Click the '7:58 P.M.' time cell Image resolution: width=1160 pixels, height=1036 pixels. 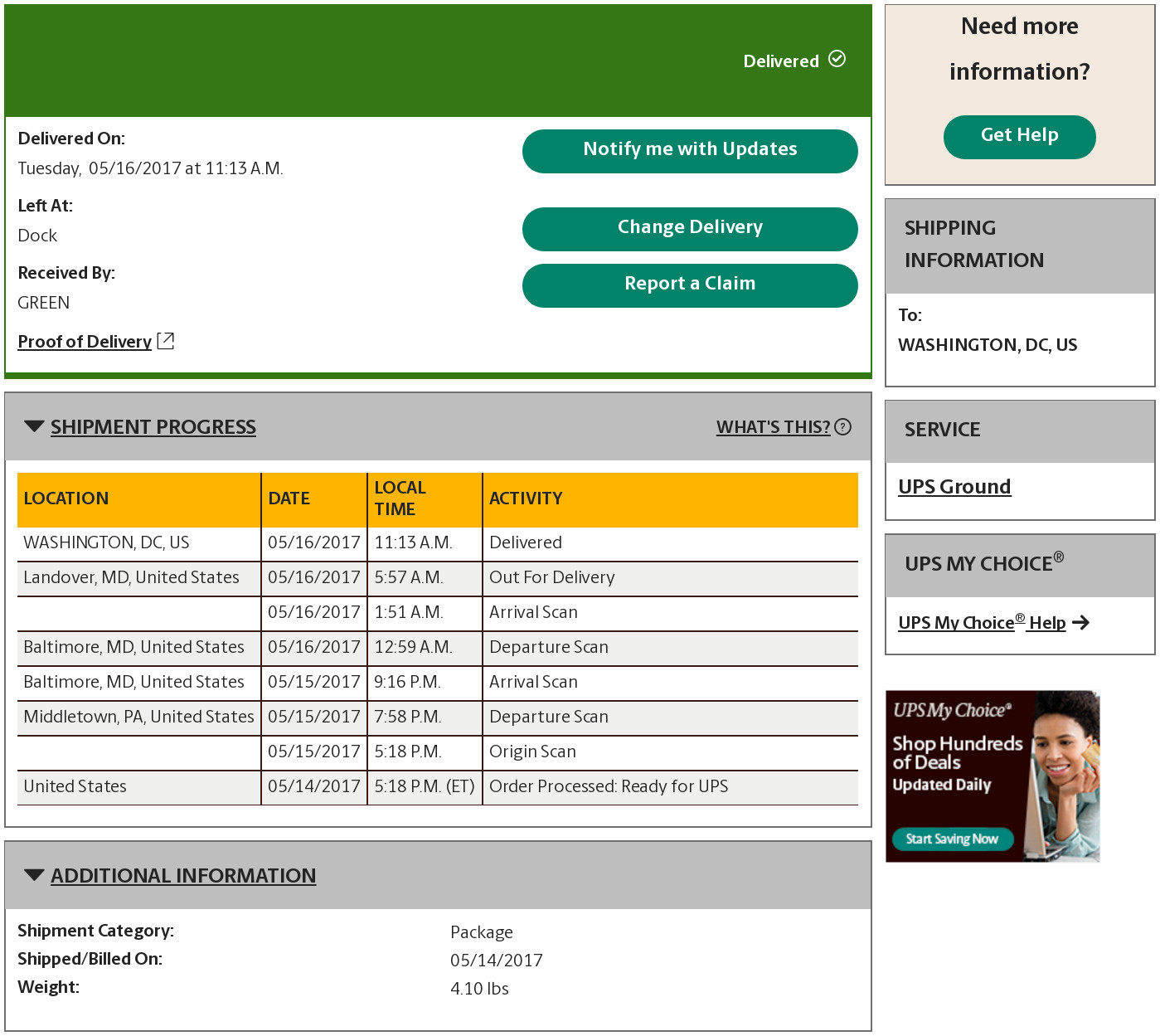click(425, 717)
